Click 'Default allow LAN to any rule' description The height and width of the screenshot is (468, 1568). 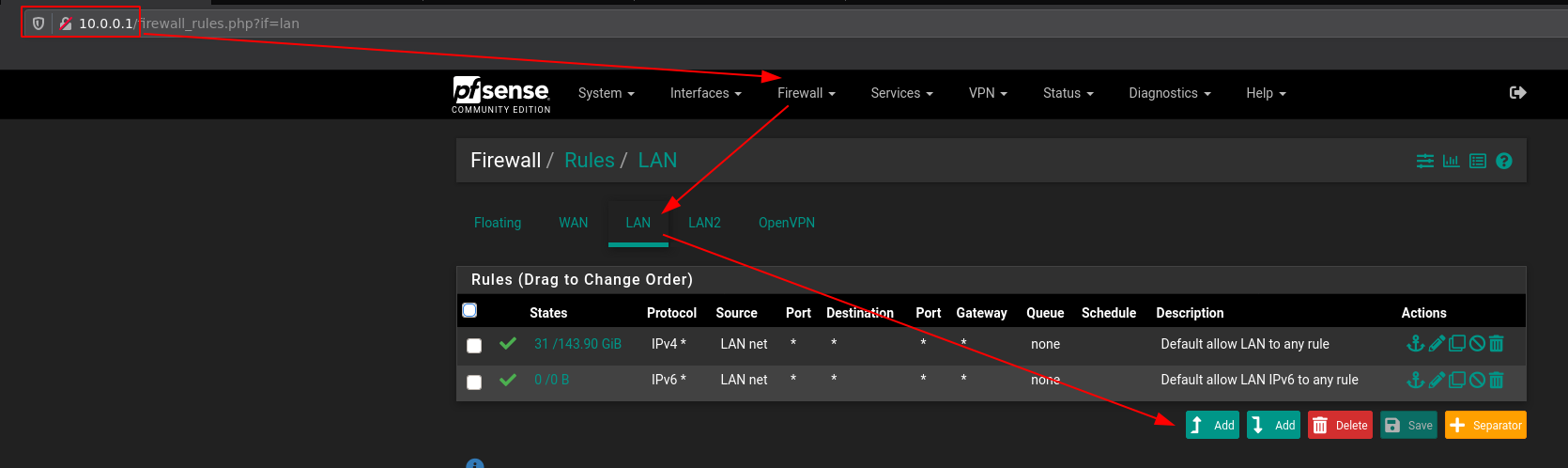(x=1245, y=344)
